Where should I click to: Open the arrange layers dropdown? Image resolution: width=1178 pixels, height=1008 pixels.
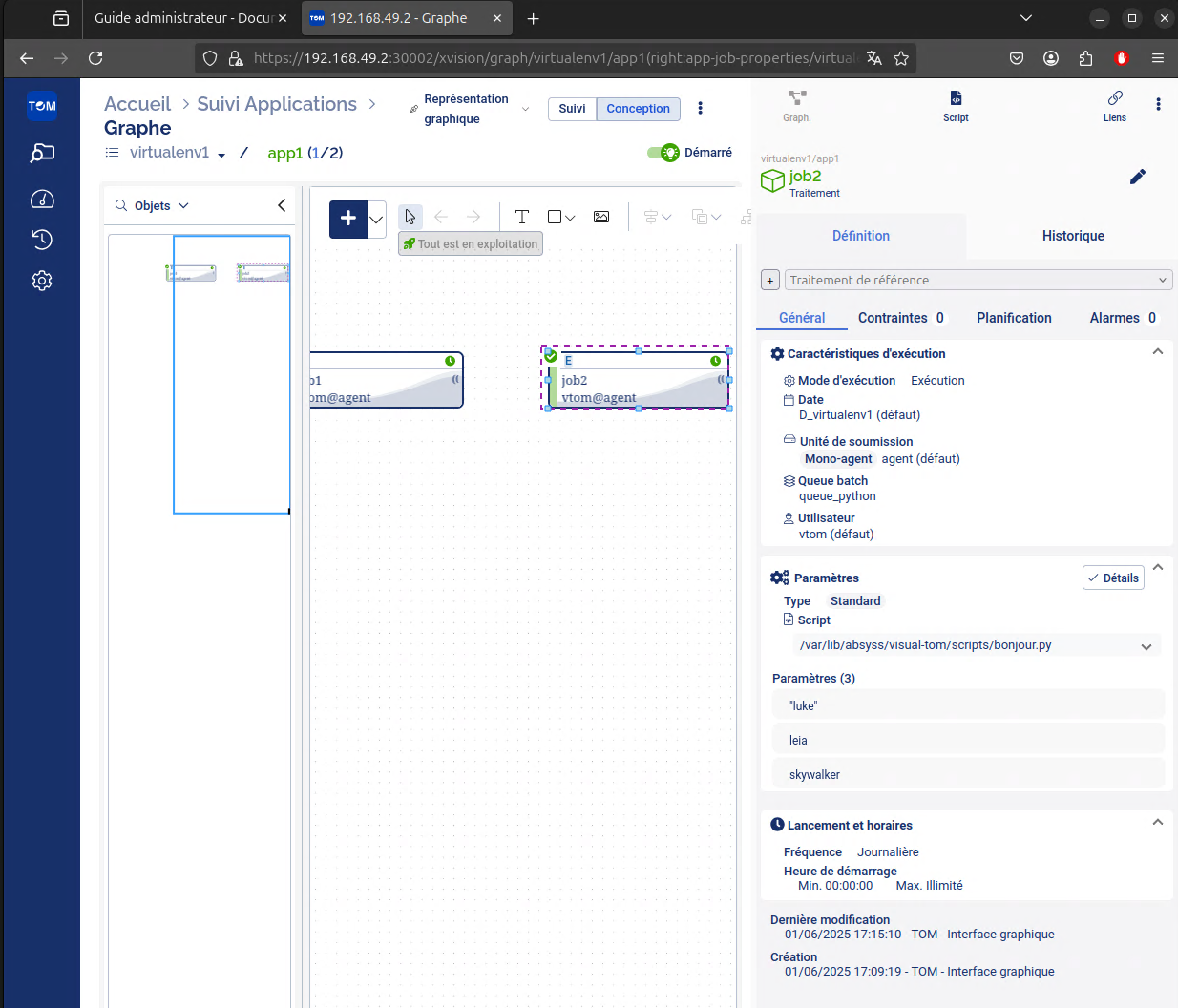pyautogui.click(x=706, y=217)
